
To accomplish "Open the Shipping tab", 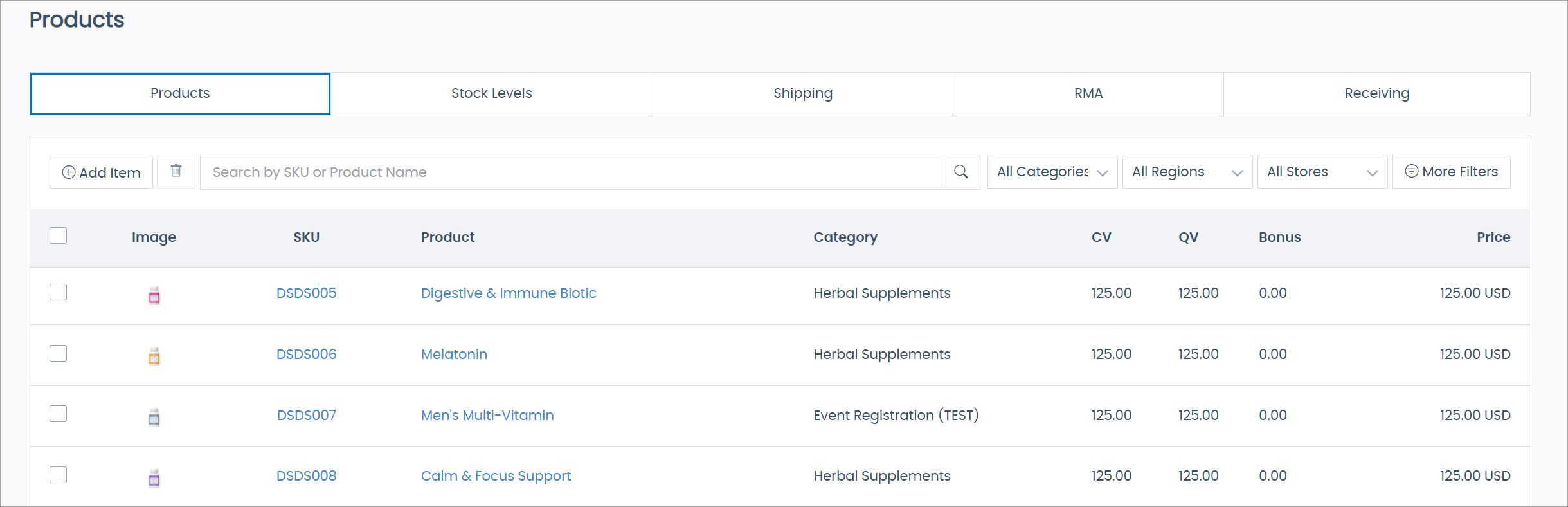I will (x=802, y=93).
